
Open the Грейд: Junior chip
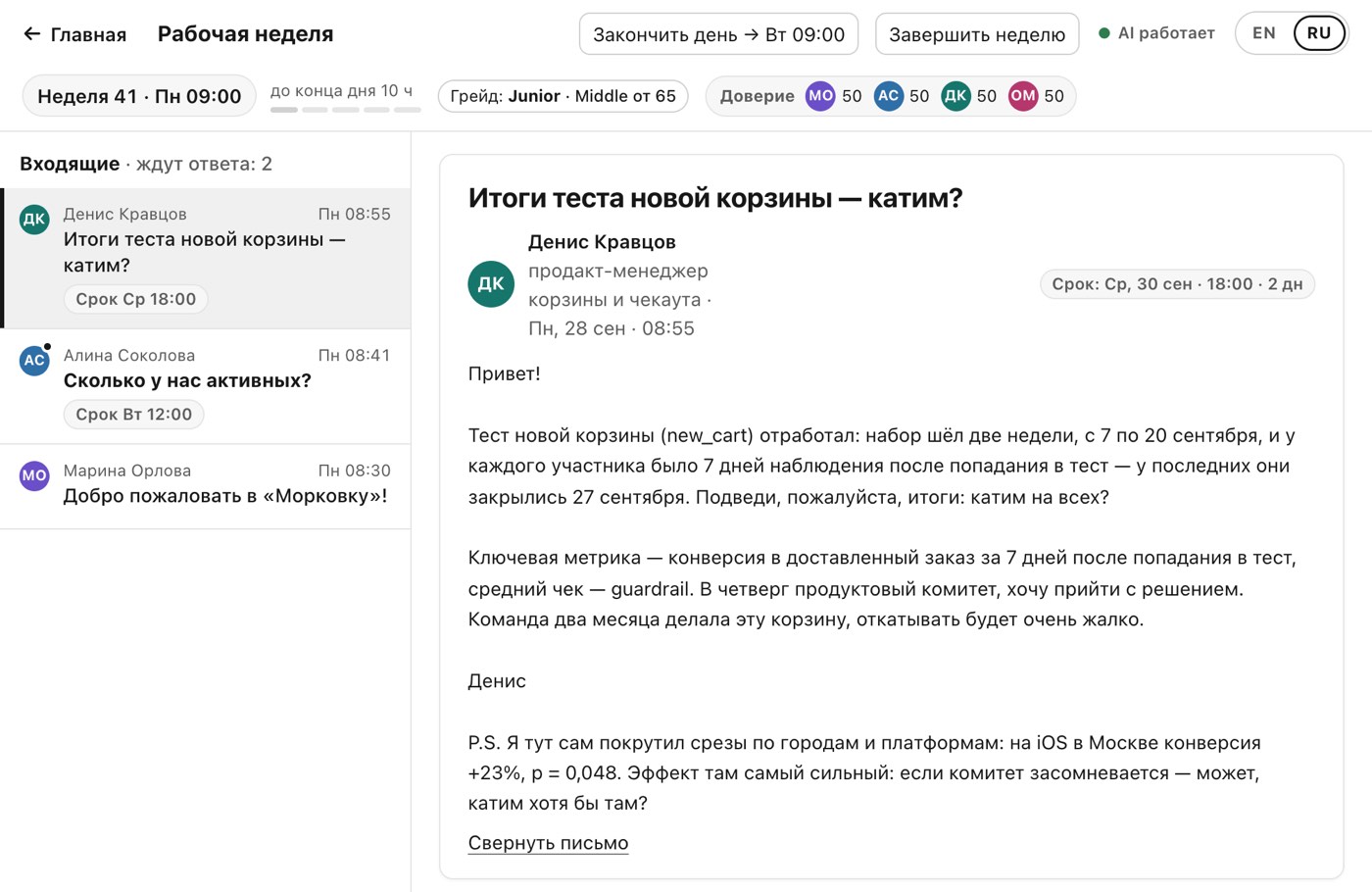pos(563,96)
